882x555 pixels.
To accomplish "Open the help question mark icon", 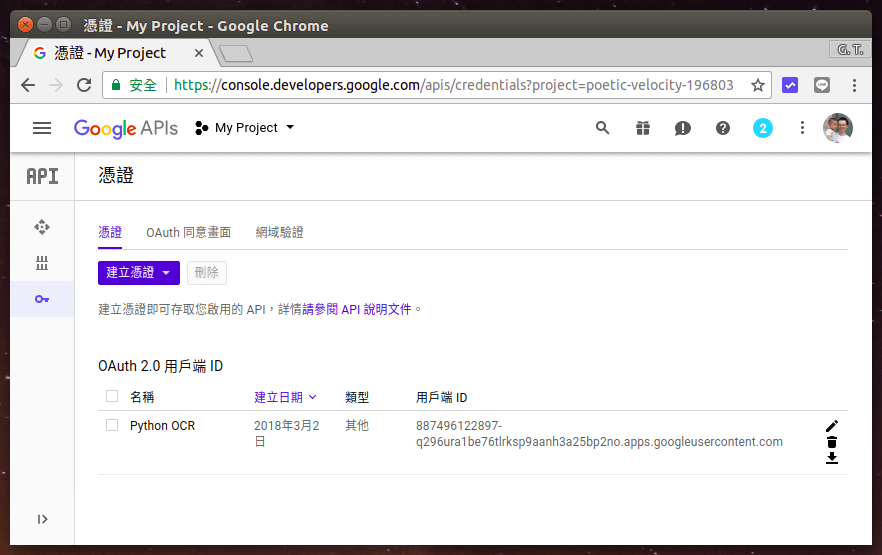I will pyautogui.click(x=723, y=128).
